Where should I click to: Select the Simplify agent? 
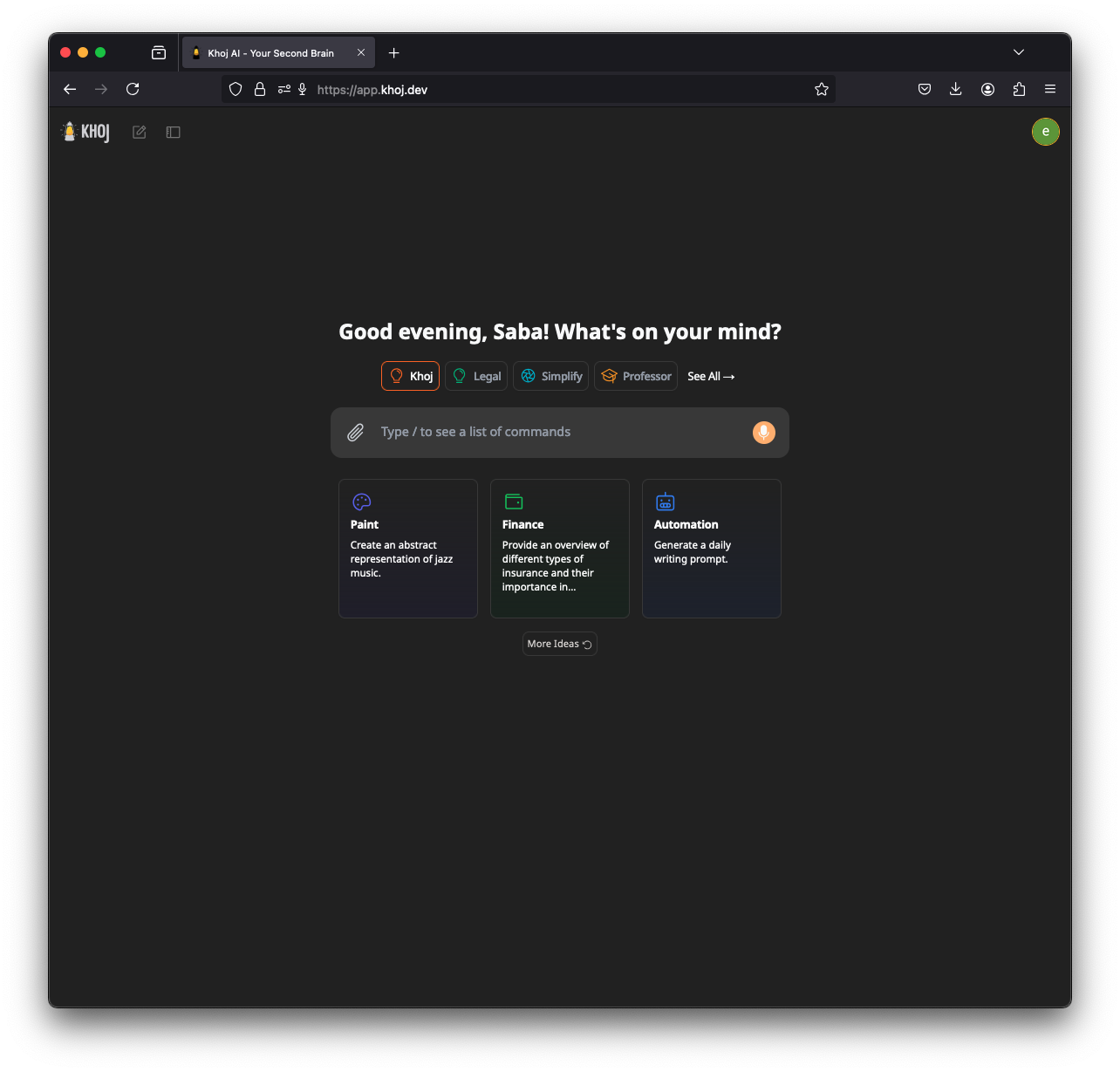click(x=550, y=376)
